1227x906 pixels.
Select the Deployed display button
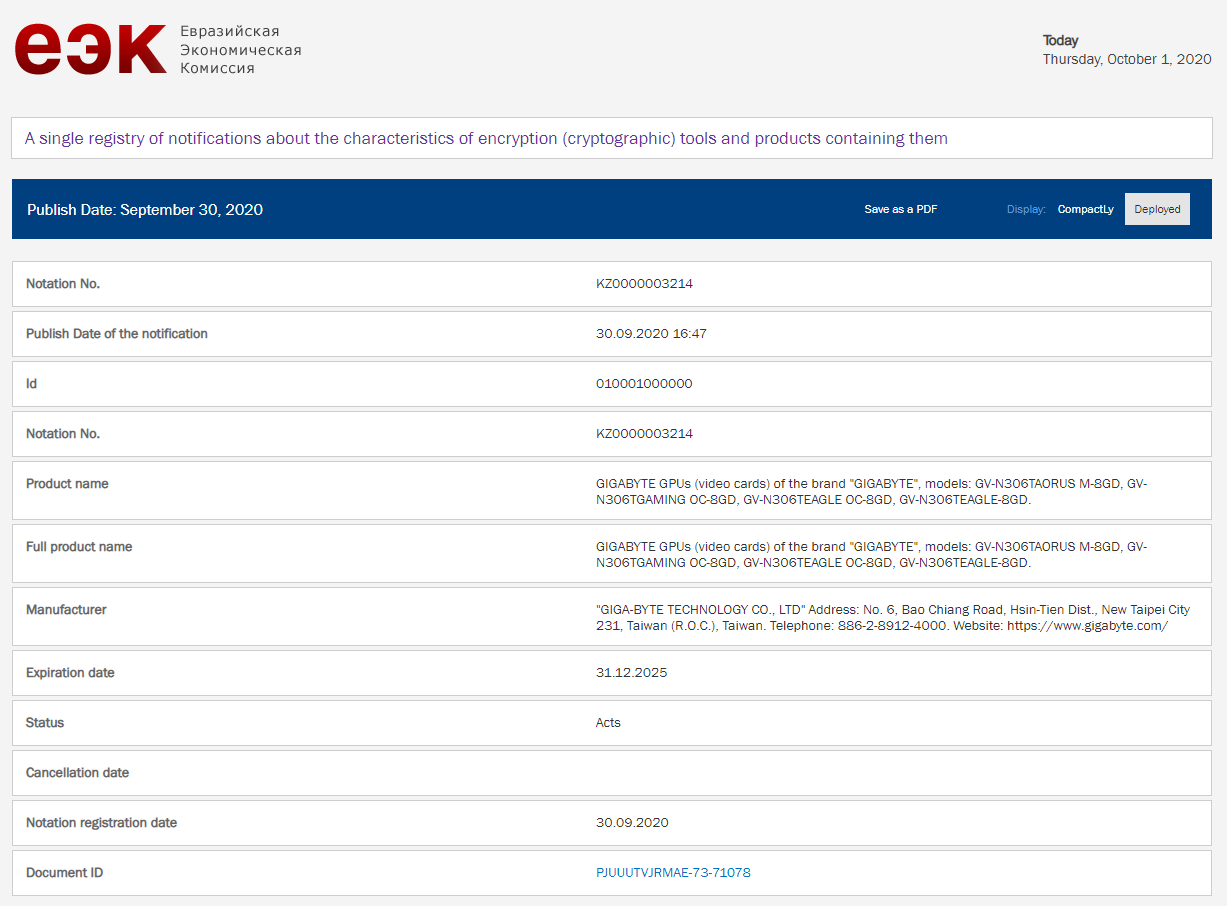point(1157,209)
